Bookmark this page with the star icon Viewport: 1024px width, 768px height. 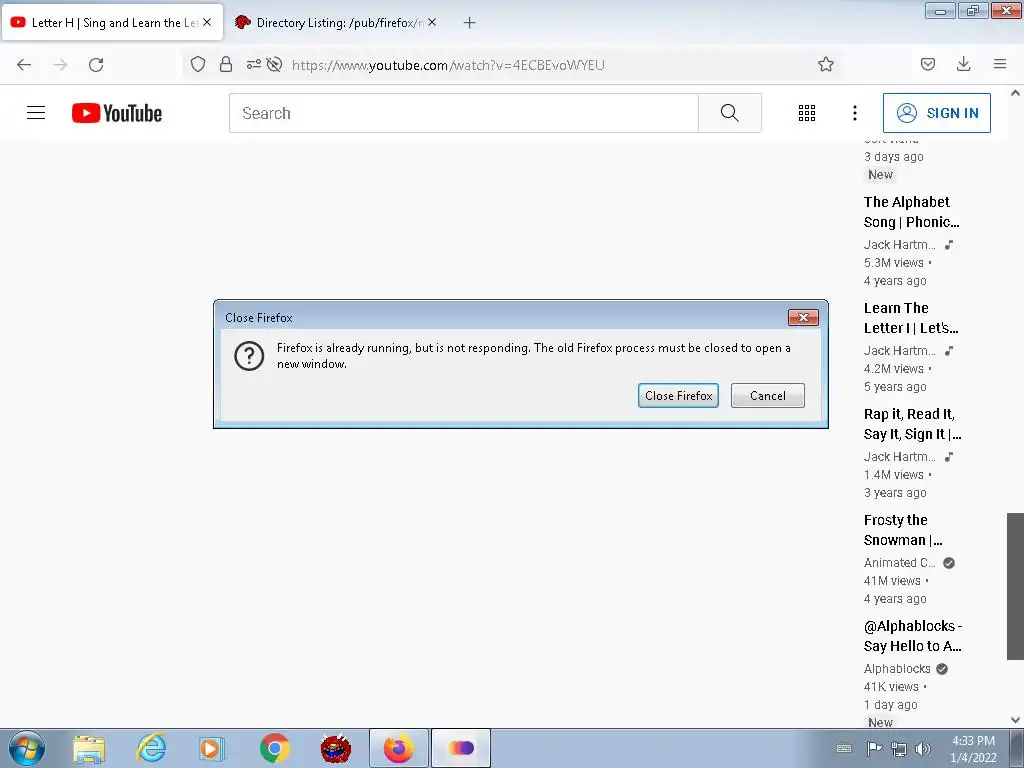825,64
